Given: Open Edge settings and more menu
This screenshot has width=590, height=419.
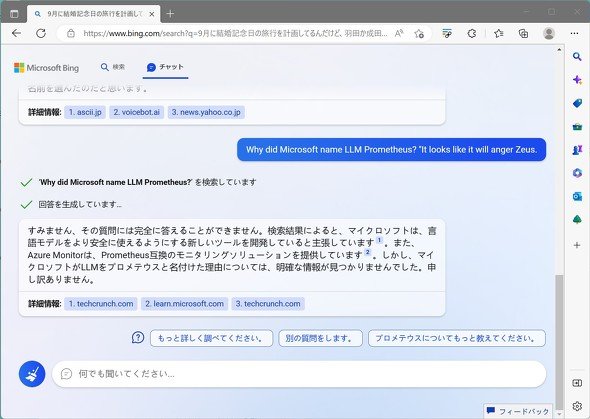Looking at the screenshot, I should pyautogui.click(x=574, y=33).
